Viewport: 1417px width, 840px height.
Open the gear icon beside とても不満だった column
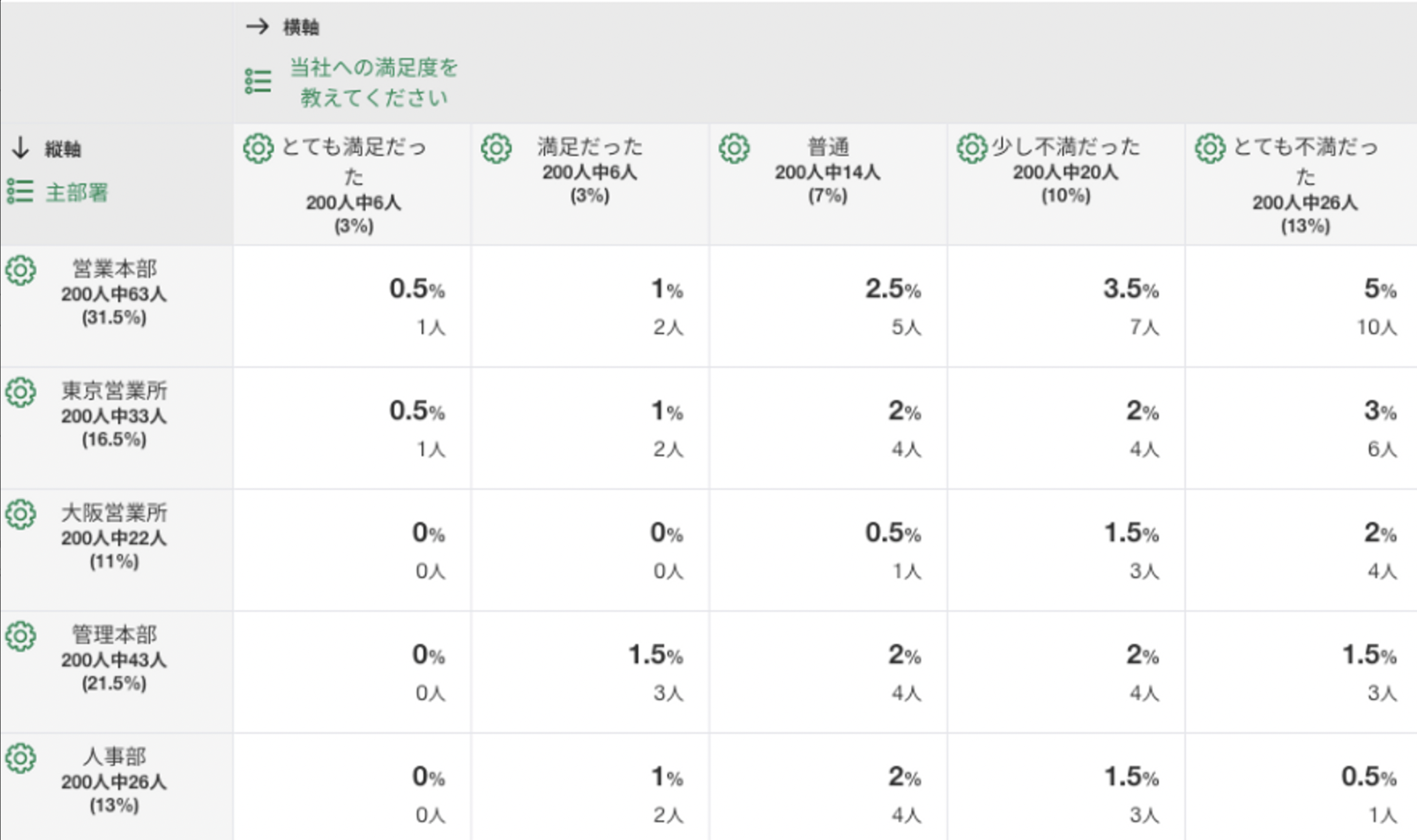pos(1211,149)
